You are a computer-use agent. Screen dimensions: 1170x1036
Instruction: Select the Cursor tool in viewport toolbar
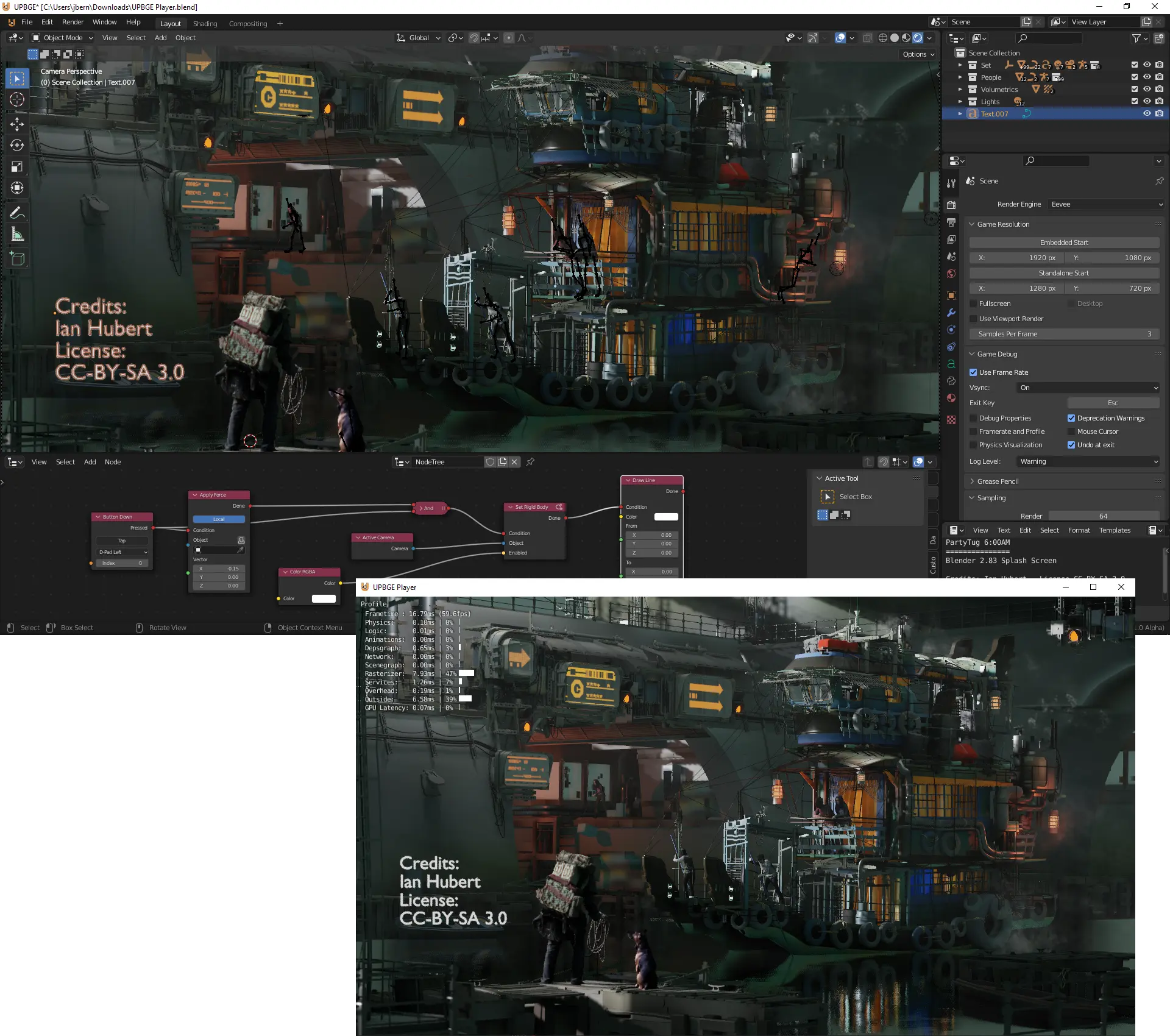[17, 99]
